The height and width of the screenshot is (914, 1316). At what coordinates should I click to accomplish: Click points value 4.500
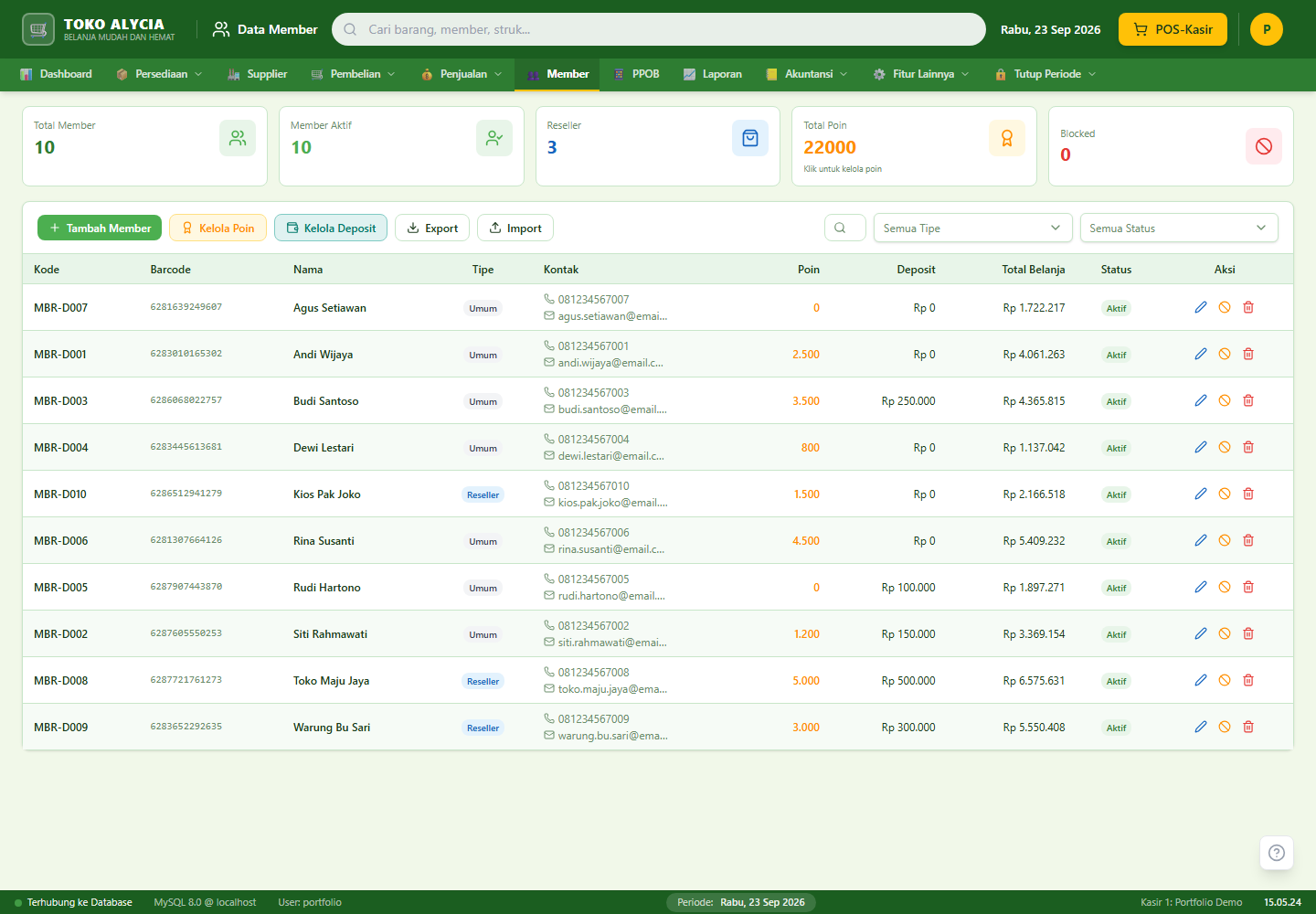click(806, 541)
